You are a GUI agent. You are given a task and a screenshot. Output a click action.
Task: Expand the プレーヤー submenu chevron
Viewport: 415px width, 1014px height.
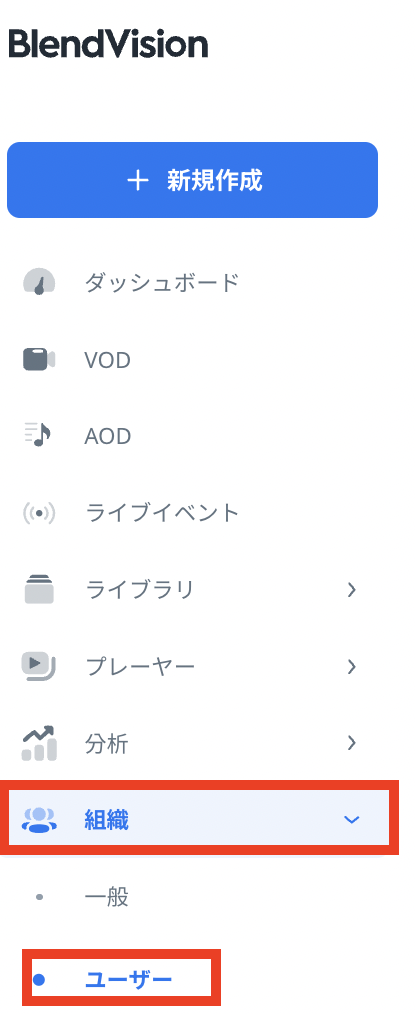(352, 667)
